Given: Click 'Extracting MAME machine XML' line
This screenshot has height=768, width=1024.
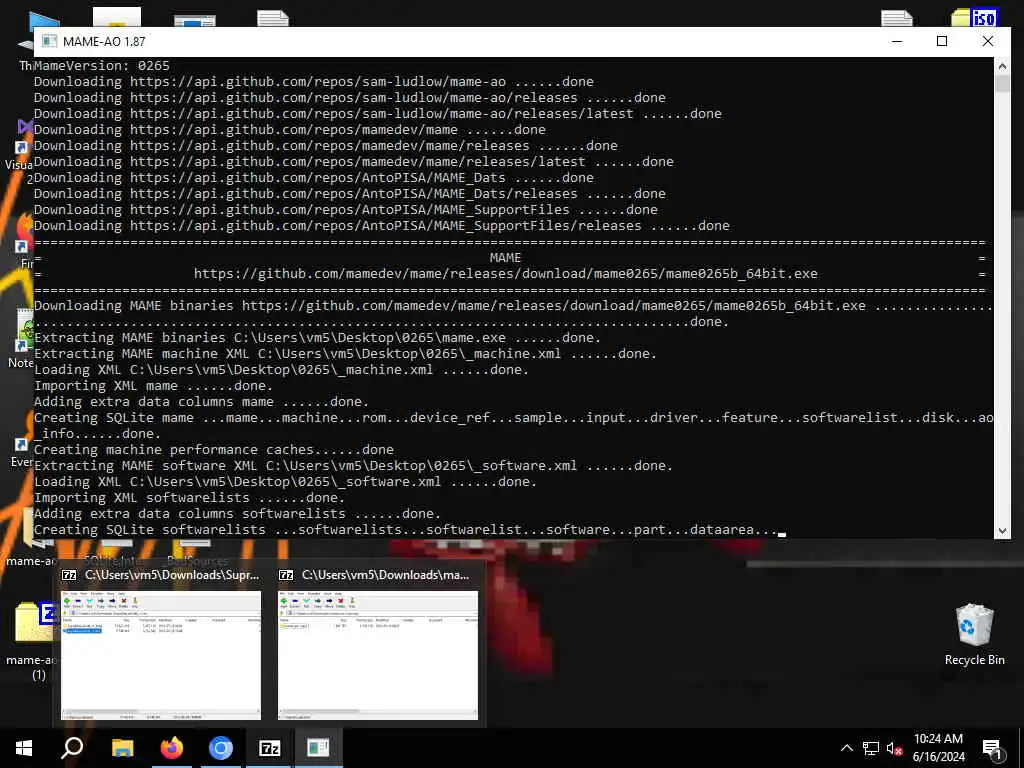Looking at the screenshot, I should (345, 354).
